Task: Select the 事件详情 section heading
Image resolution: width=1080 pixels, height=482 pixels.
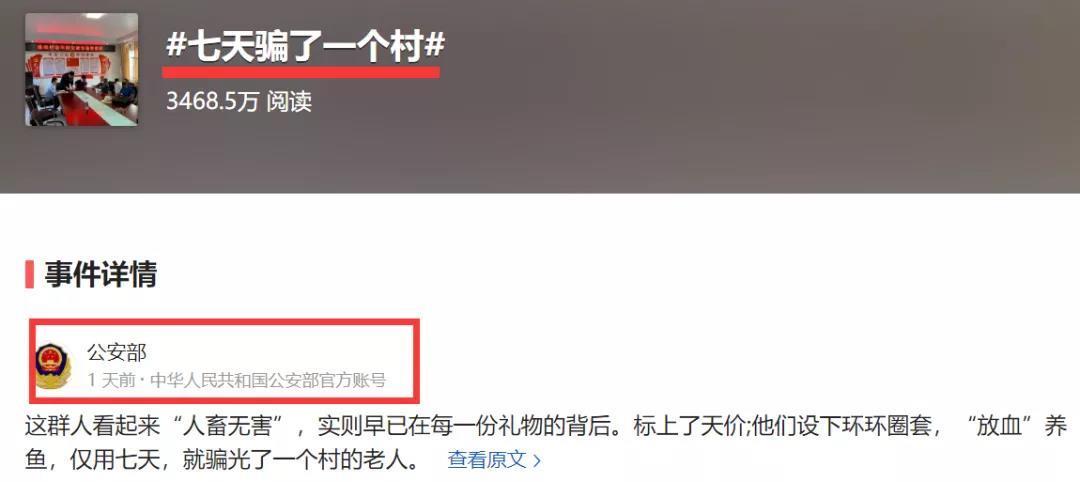Action: click(101, 274)
